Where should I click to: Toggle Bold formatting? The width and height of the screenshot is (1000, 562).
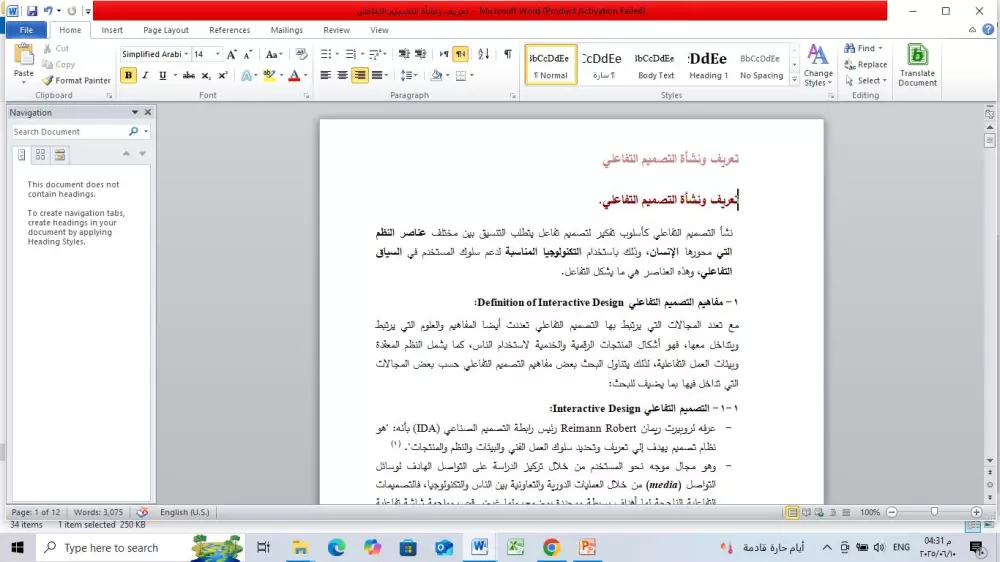128,75
